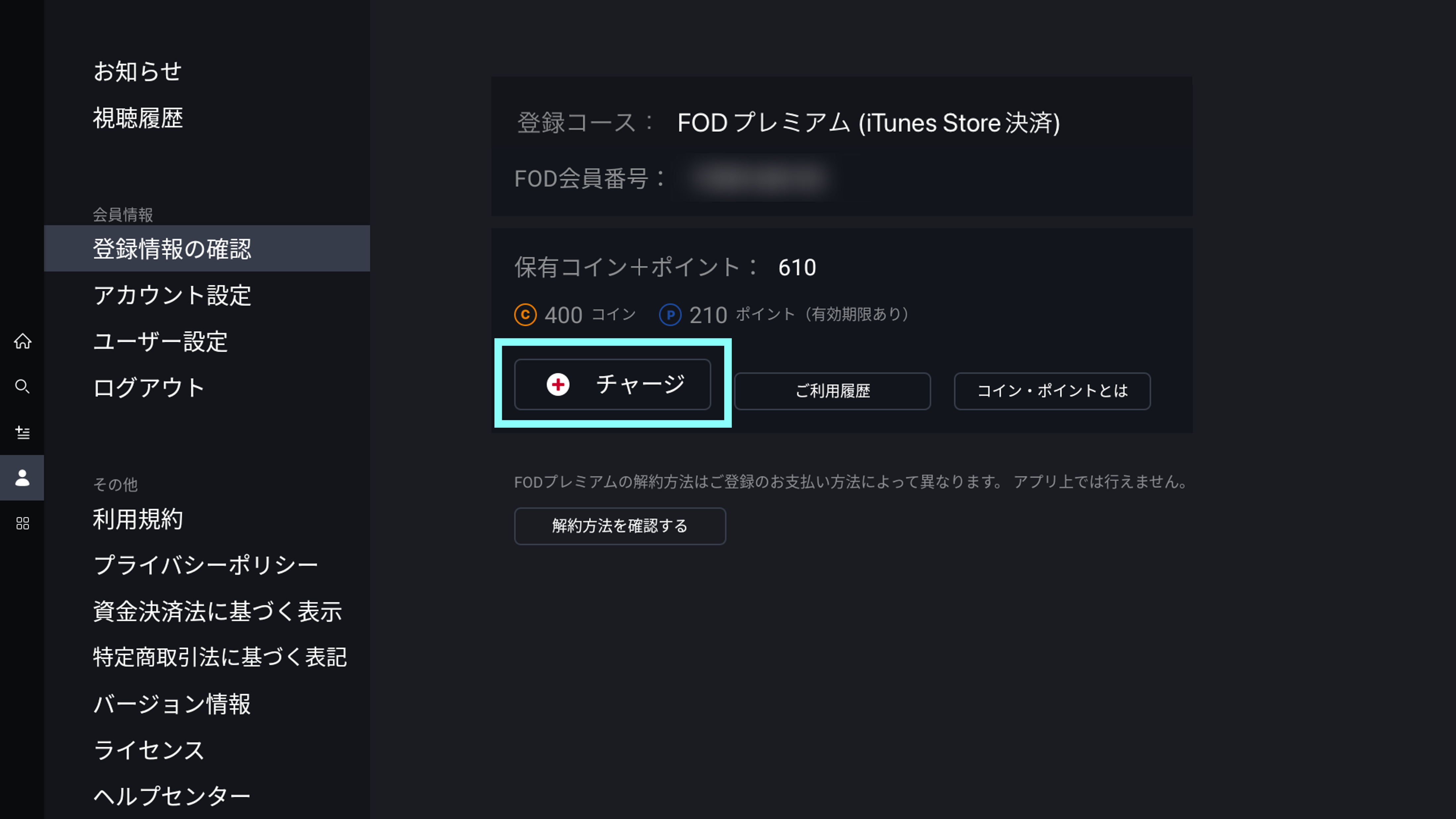The image size is (1456, 819).
Task: Open the grid apps icon in sidebar
Action: 23,523
